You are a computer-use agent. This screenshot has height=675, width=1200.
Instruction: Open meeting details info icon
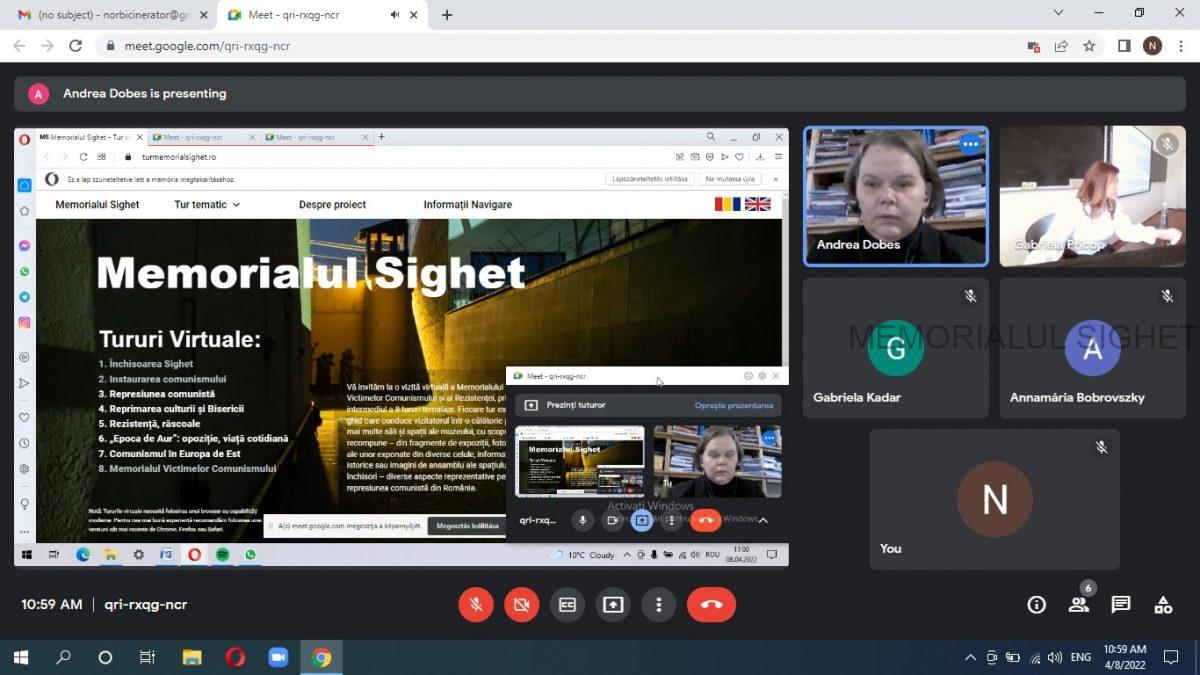[1036, 604]
